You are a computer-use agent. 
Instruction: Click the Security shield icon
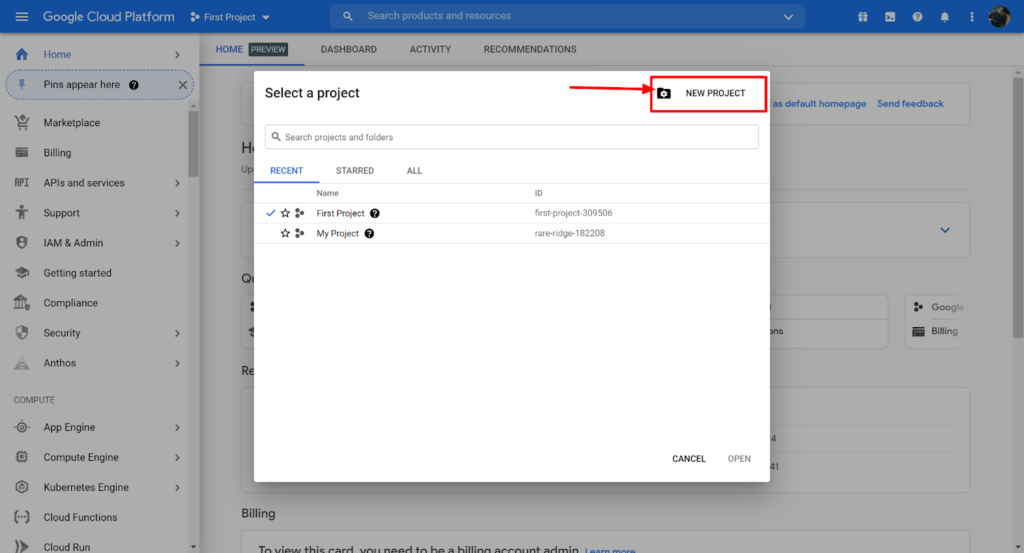coord(22,332)
